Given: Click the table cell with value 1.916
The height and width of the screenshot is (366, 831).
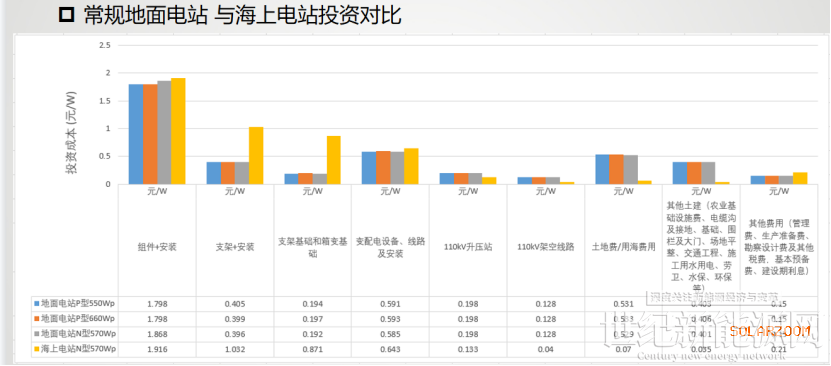Looking at the screenshot, I should 157,350.
